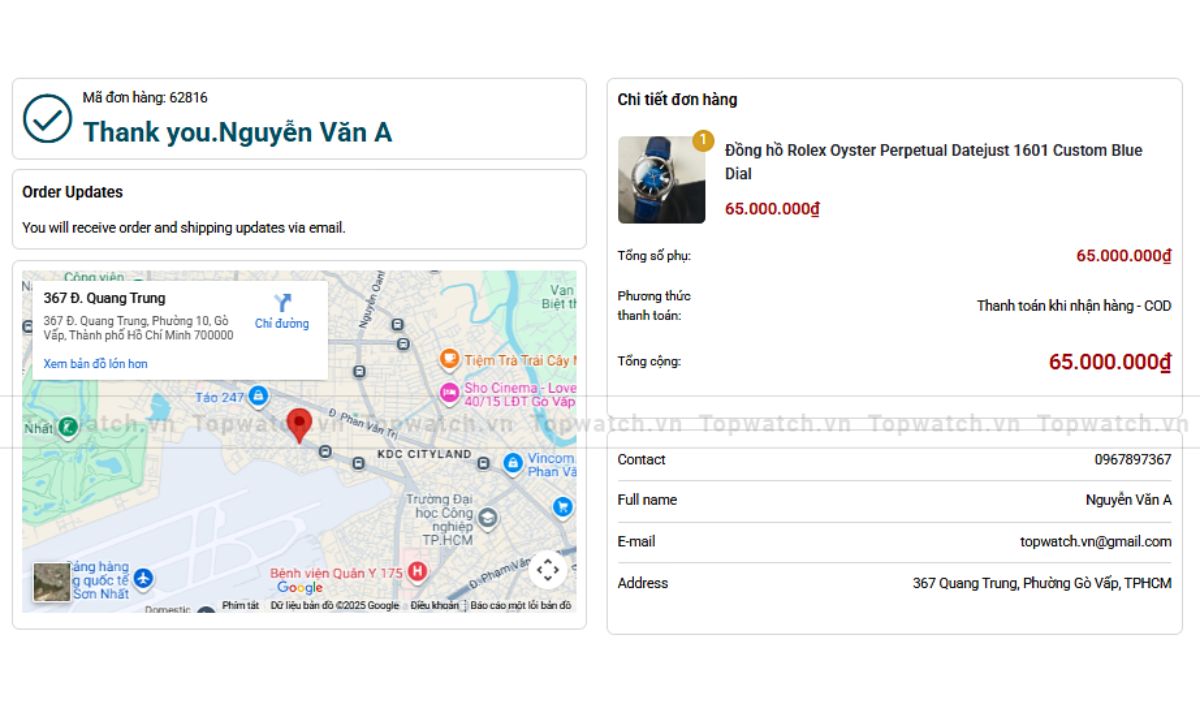Click the order confirmed checkmark icon
This screenshot has height=720, width=1200.
[47, 119]
